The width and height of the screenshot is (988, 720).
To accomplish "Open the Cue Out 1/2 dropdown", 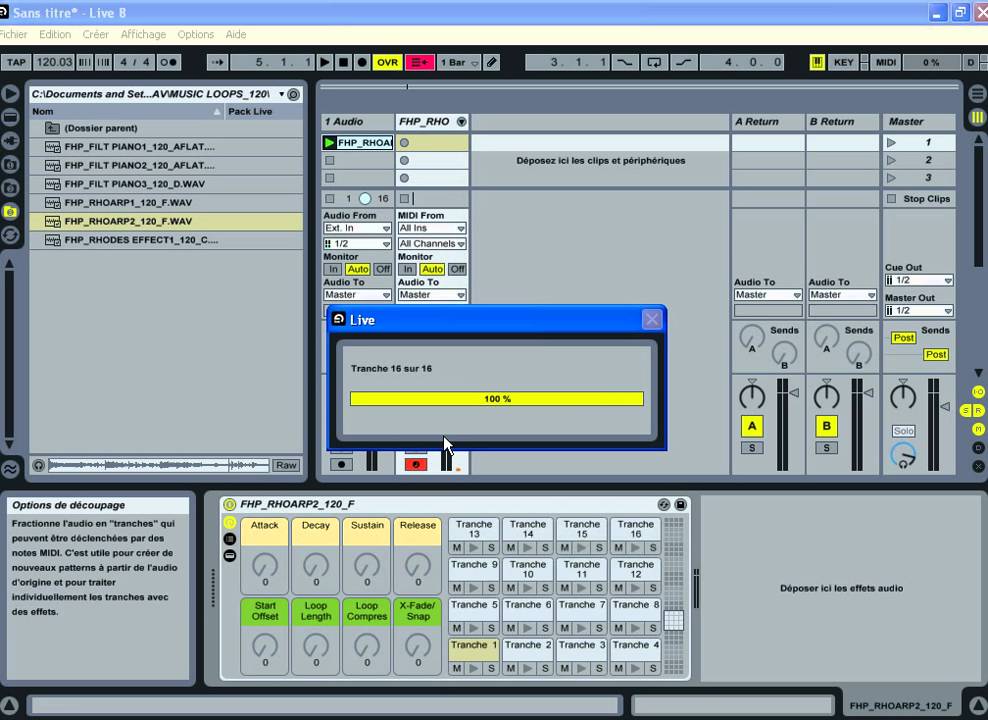I will pos(919,280).
